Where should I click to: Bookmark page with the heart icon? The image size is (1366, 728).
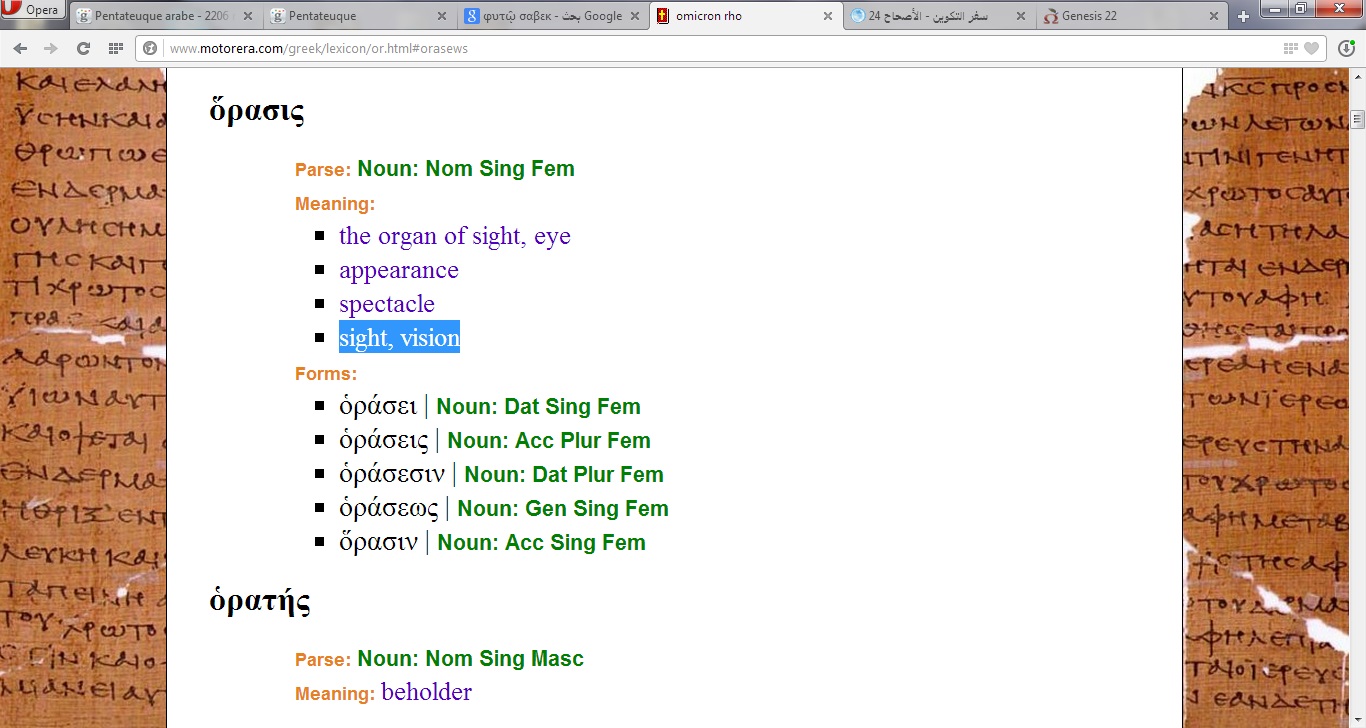pos(1311,48)
